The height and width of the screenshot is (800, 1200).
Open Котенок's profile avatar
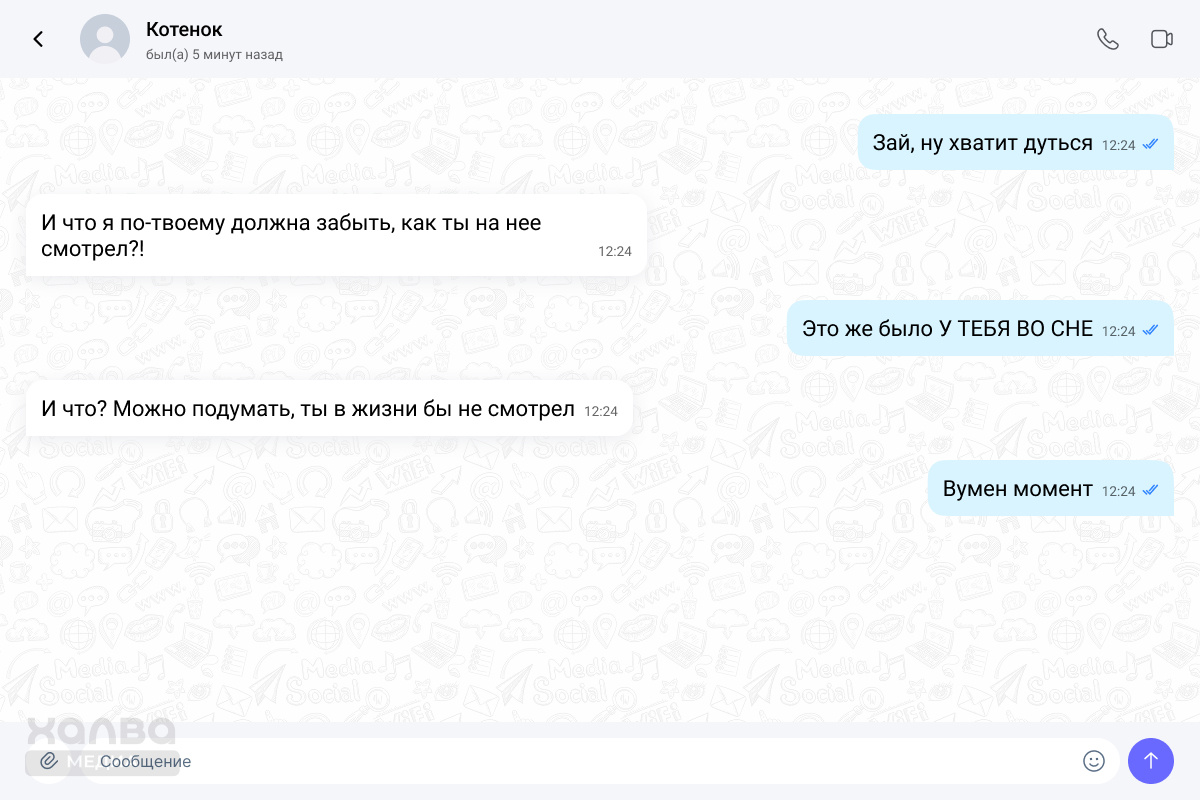pyautogui.click(x=105, y=39)
